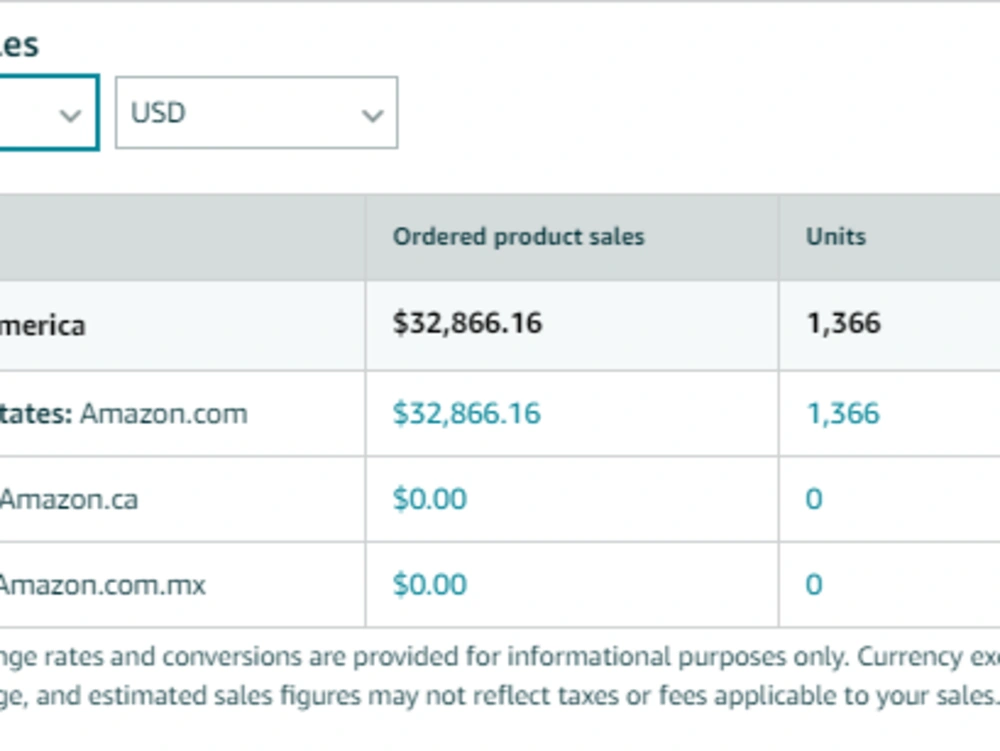Open Amazon.com sales link $32,866.16

pyautogui.click(x=467, y=413)
